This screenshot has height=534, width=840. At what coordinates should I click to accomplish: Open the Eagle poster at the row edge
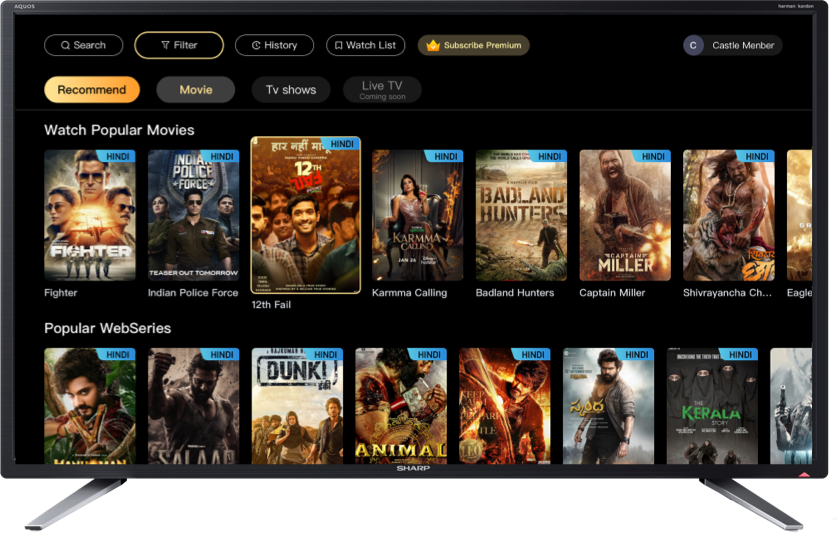tap(799, 215)
